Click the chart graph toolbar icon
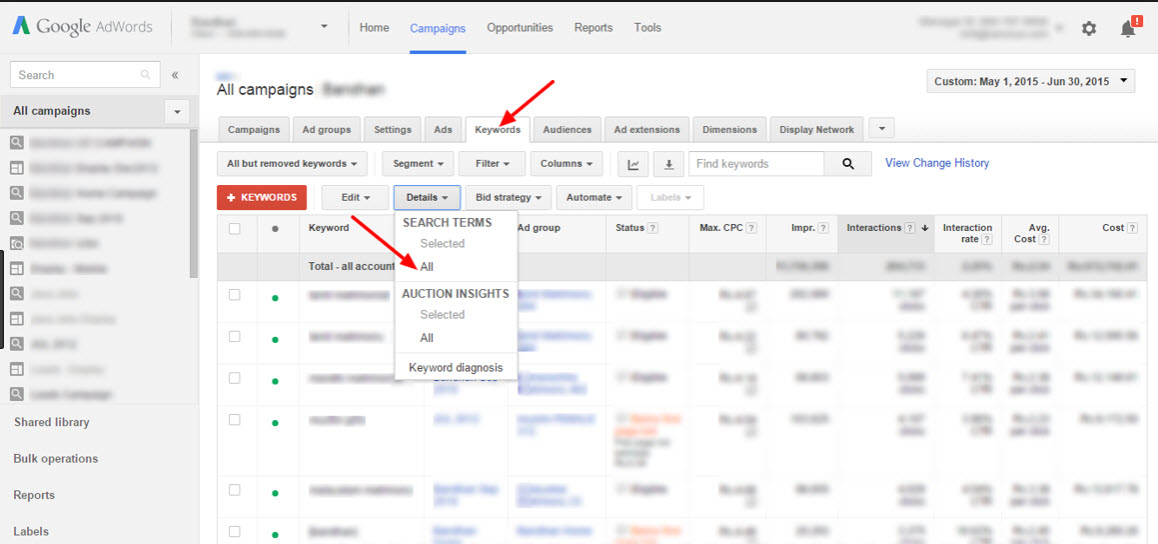This screenshot has height=544, width=1158. coord(633,164)
